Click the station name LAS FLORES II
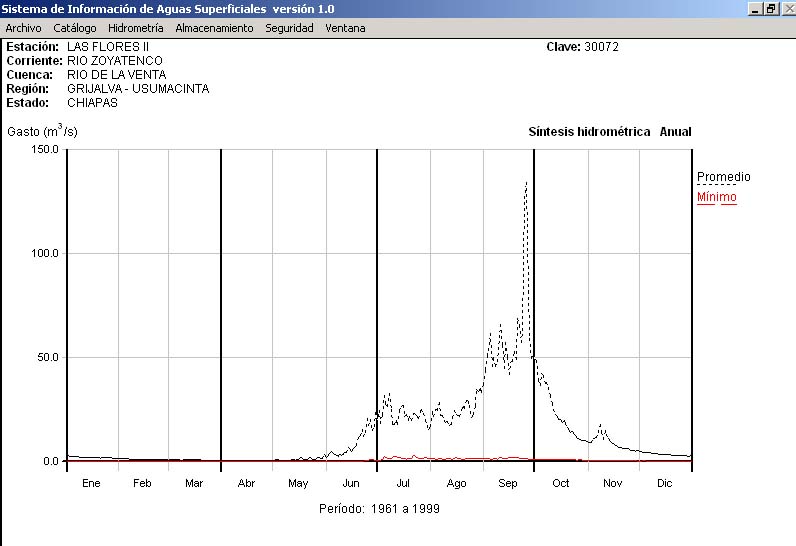Viewport: 796px width, 546px height. coord(107,47)
